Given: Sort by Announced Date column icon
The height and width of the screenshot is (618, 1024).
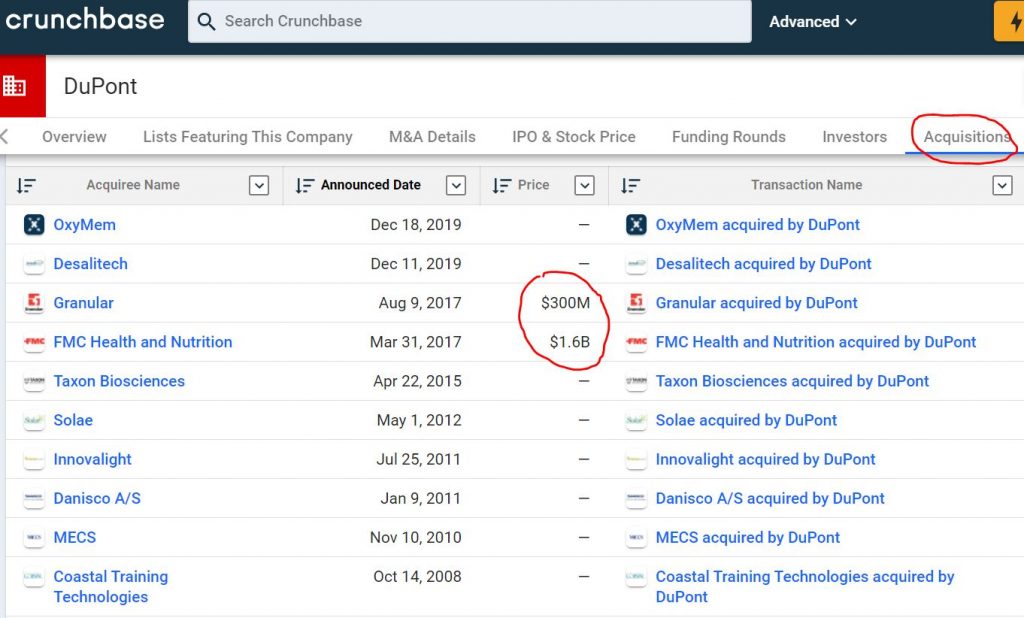Looking at the screenshot, I should 304,185.
